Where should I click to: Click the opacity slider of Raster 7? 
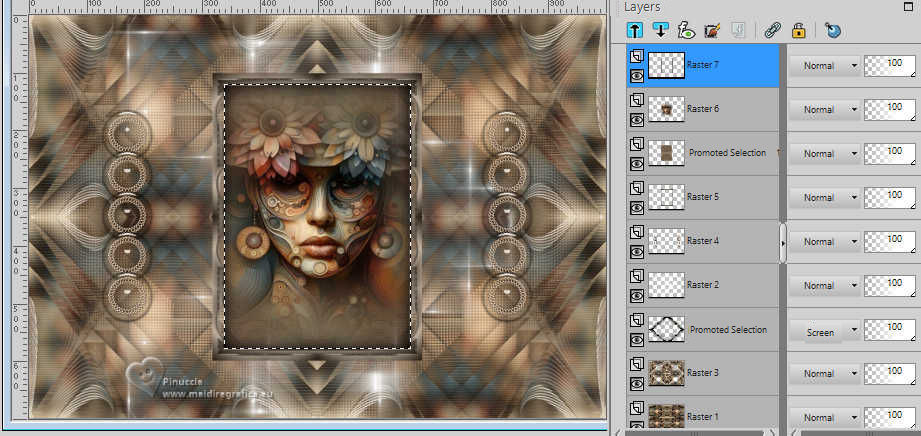(x=891, y=66)
